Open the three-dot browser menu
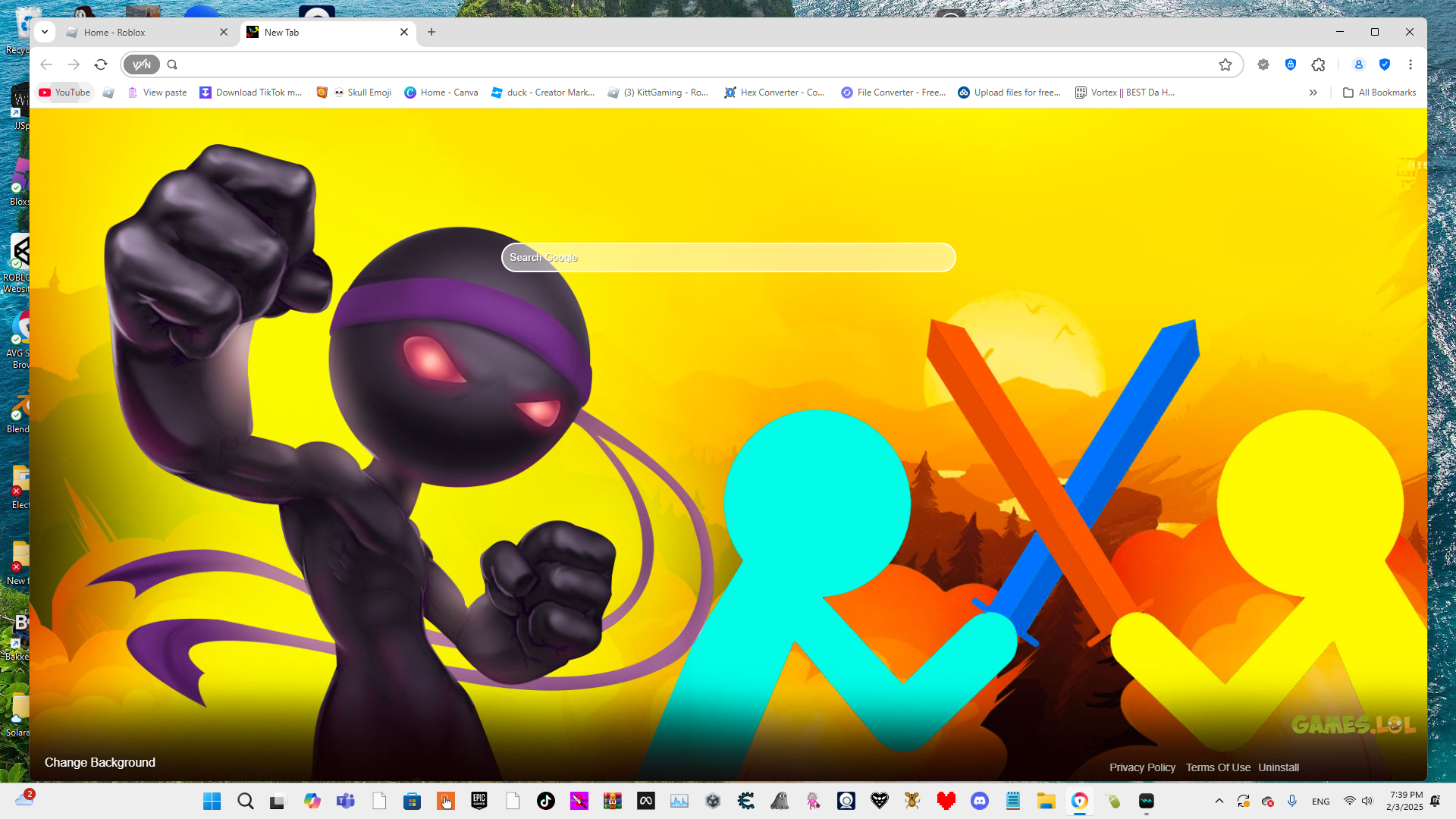Screen dimensions: 1456x819 (x=1410, y=64)
